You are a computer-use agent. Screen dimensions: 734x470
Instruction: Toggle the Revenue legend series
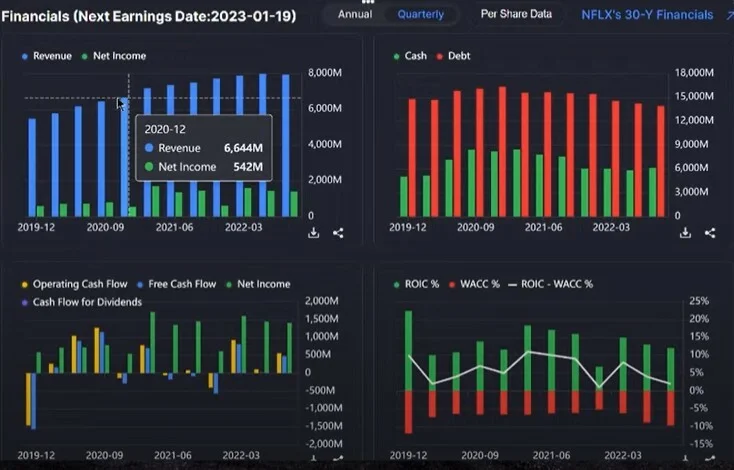click(x=47, y=56)
